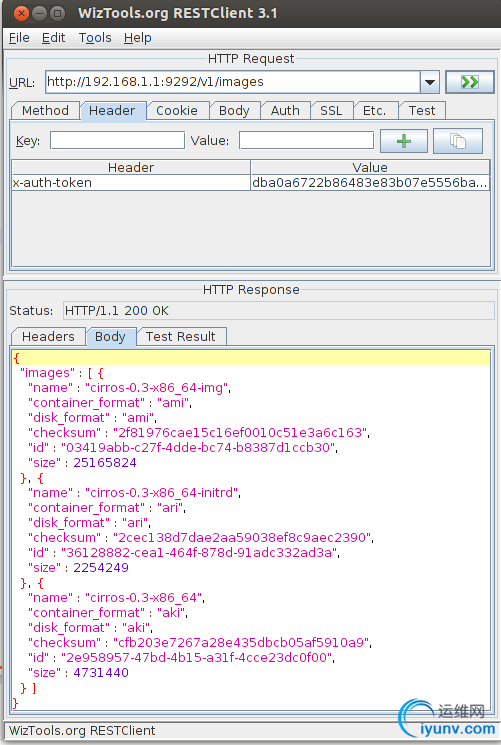
Task: Send the request with the green arrows button
Action: tap(470, 82)
